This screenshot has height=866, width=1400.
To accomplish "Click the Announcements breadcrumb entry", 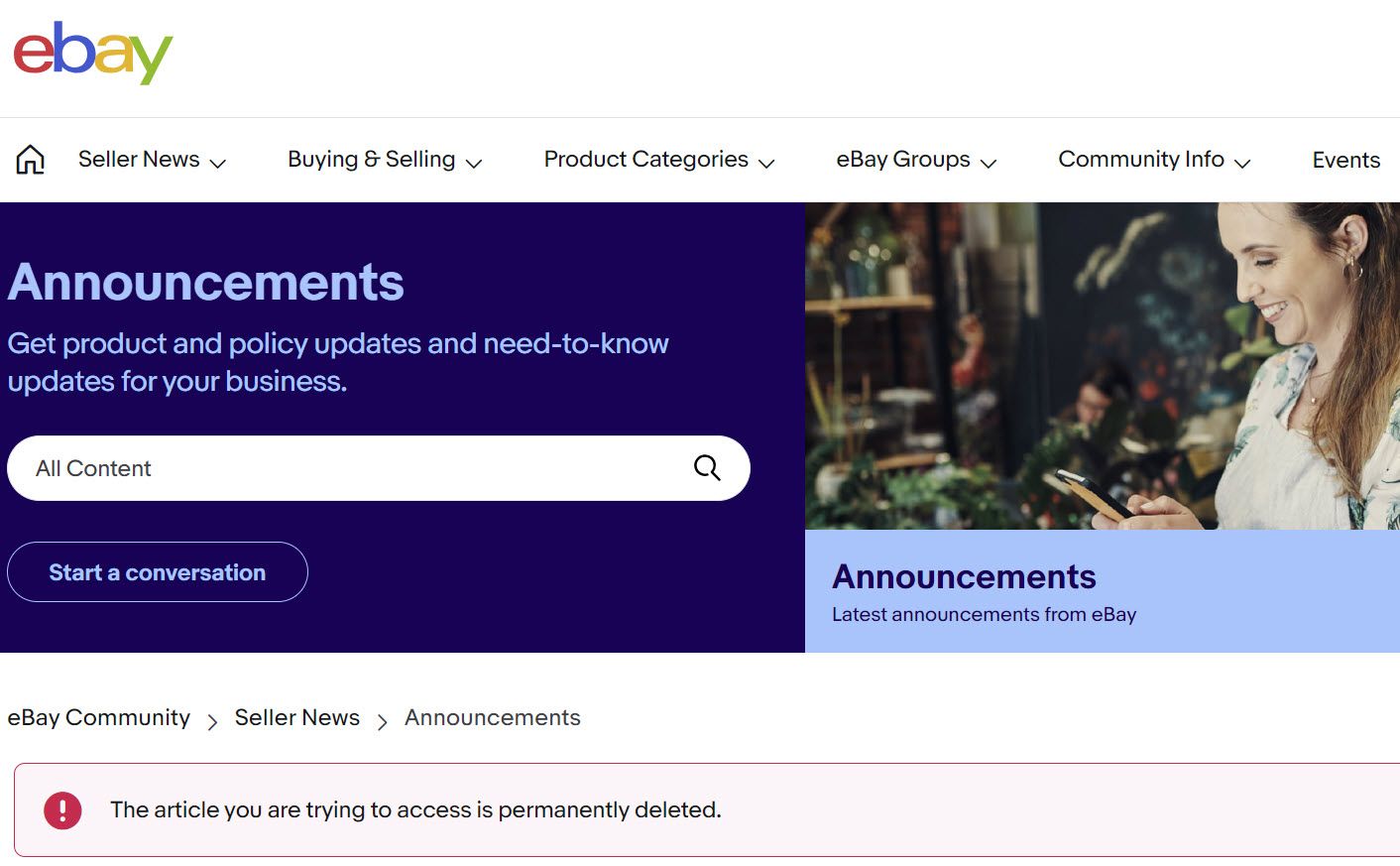I will [493, 718].
